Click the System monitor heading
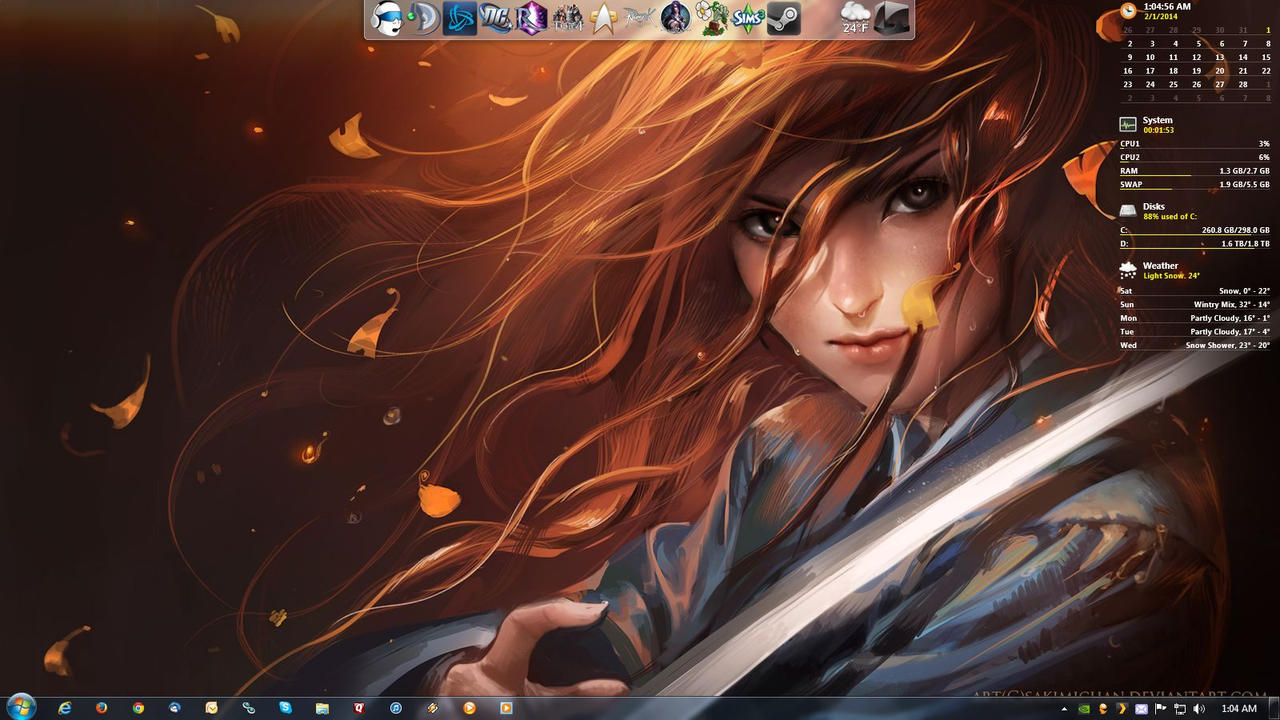The height and width of the screenshot is (720, 1280). click(1158, 120)
